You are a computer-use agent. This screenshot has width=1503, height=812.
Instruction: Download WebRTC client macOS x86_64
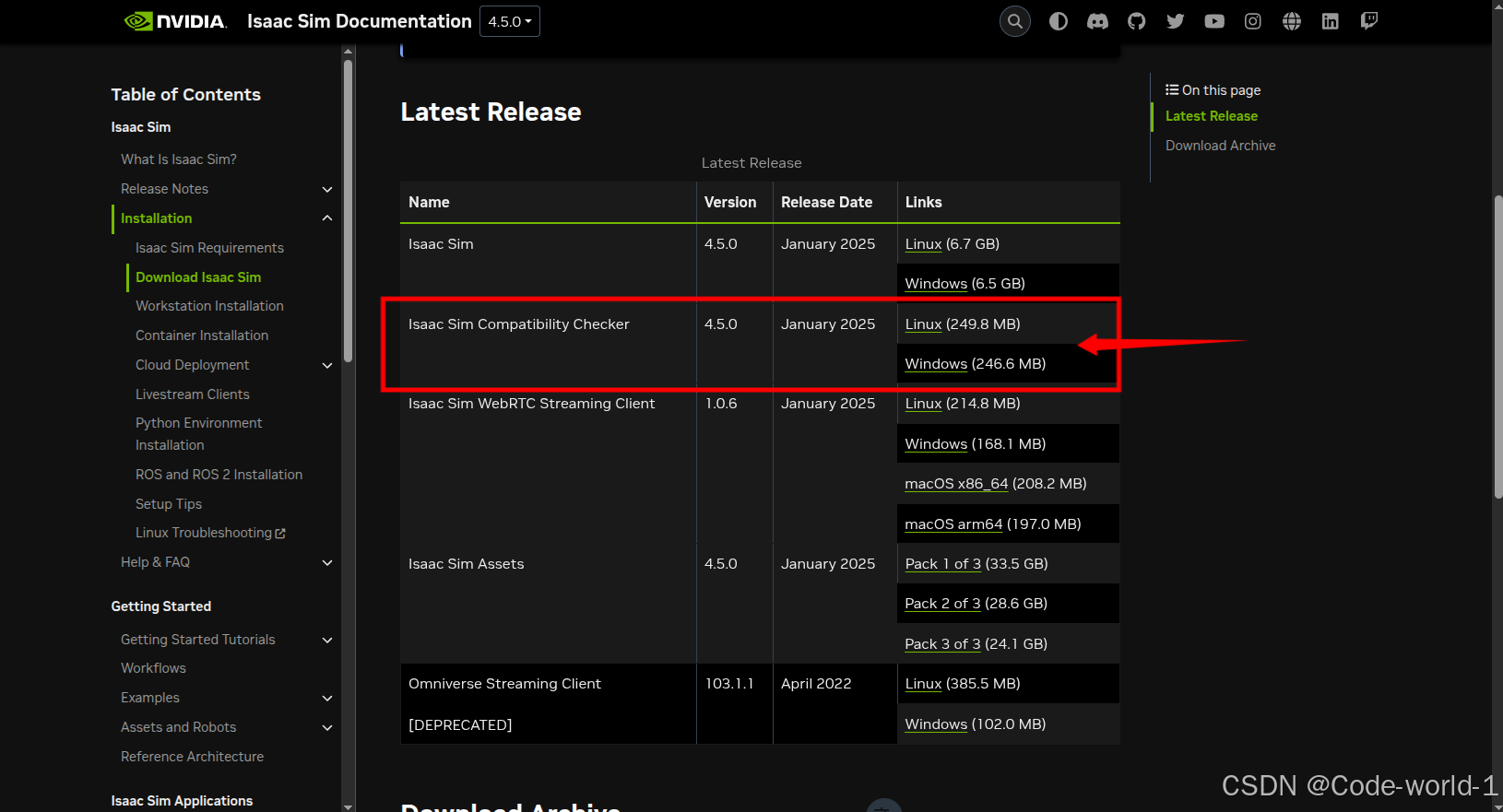click(956, 484)
